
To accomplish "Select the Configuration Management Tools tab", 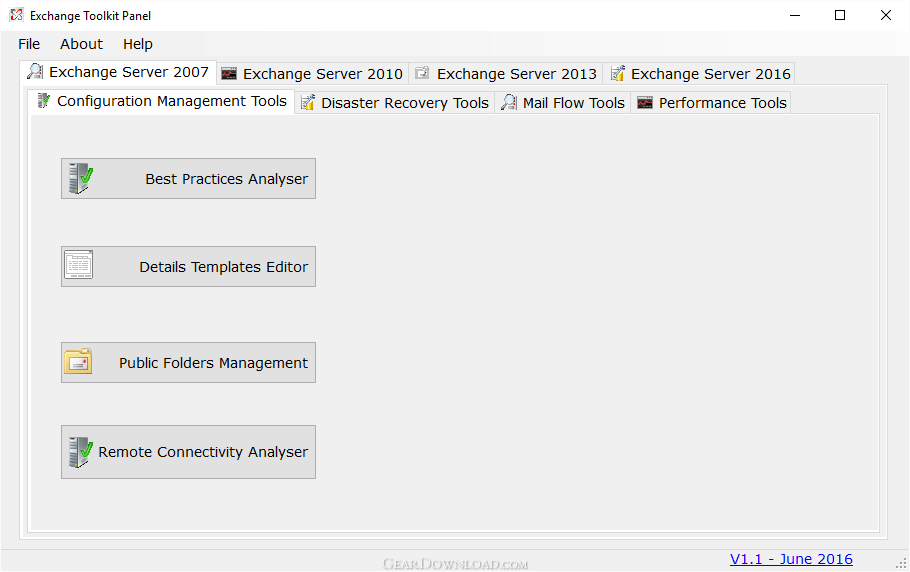I will tap(162, 102).
